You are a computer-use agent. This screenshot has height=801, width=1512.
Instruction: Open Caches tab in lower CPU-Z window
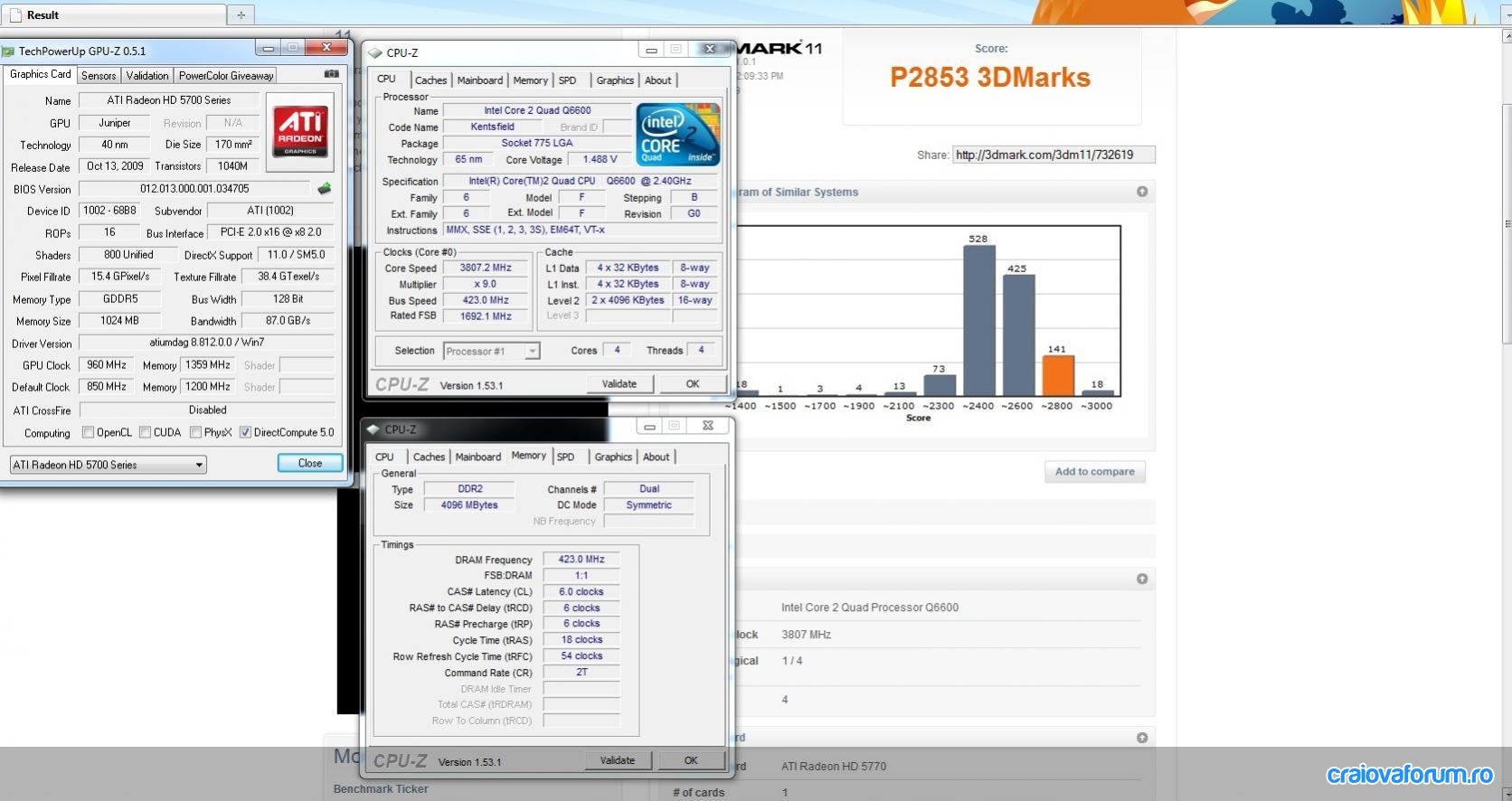(429, 457)
